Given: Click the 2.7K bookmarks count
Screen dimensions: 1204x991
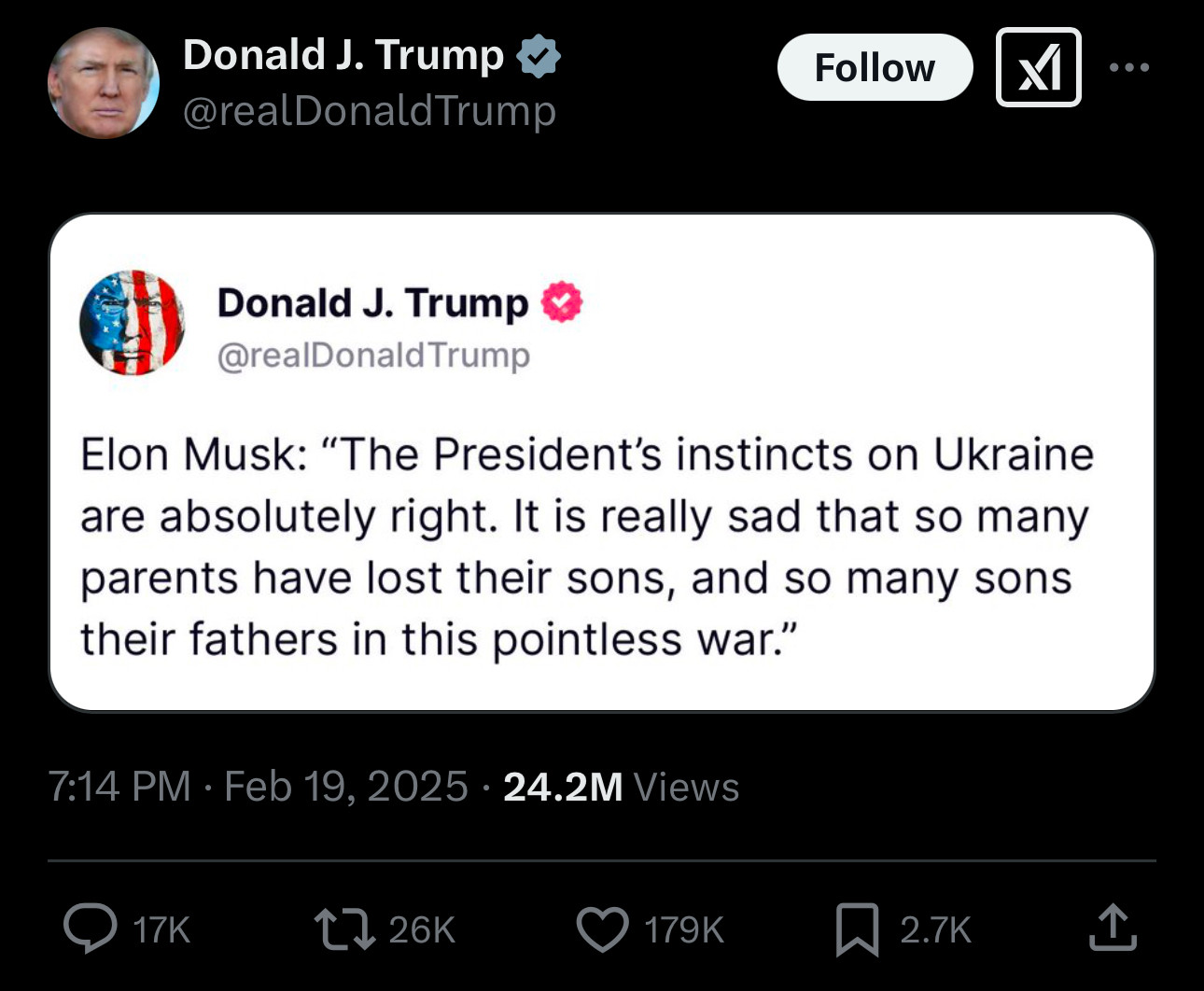Looking at the screenshot, I should click(x=935, y=930).
